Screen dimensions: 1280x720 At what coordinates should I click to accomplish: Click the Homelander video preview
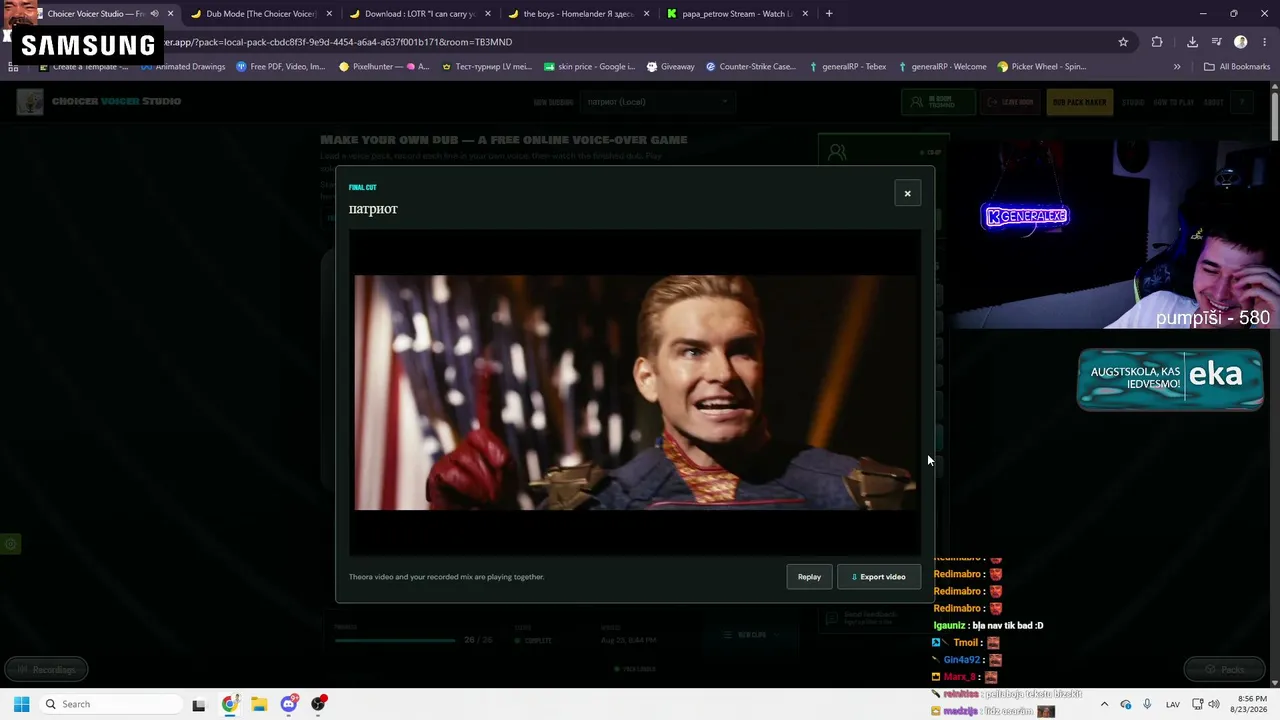635,393
